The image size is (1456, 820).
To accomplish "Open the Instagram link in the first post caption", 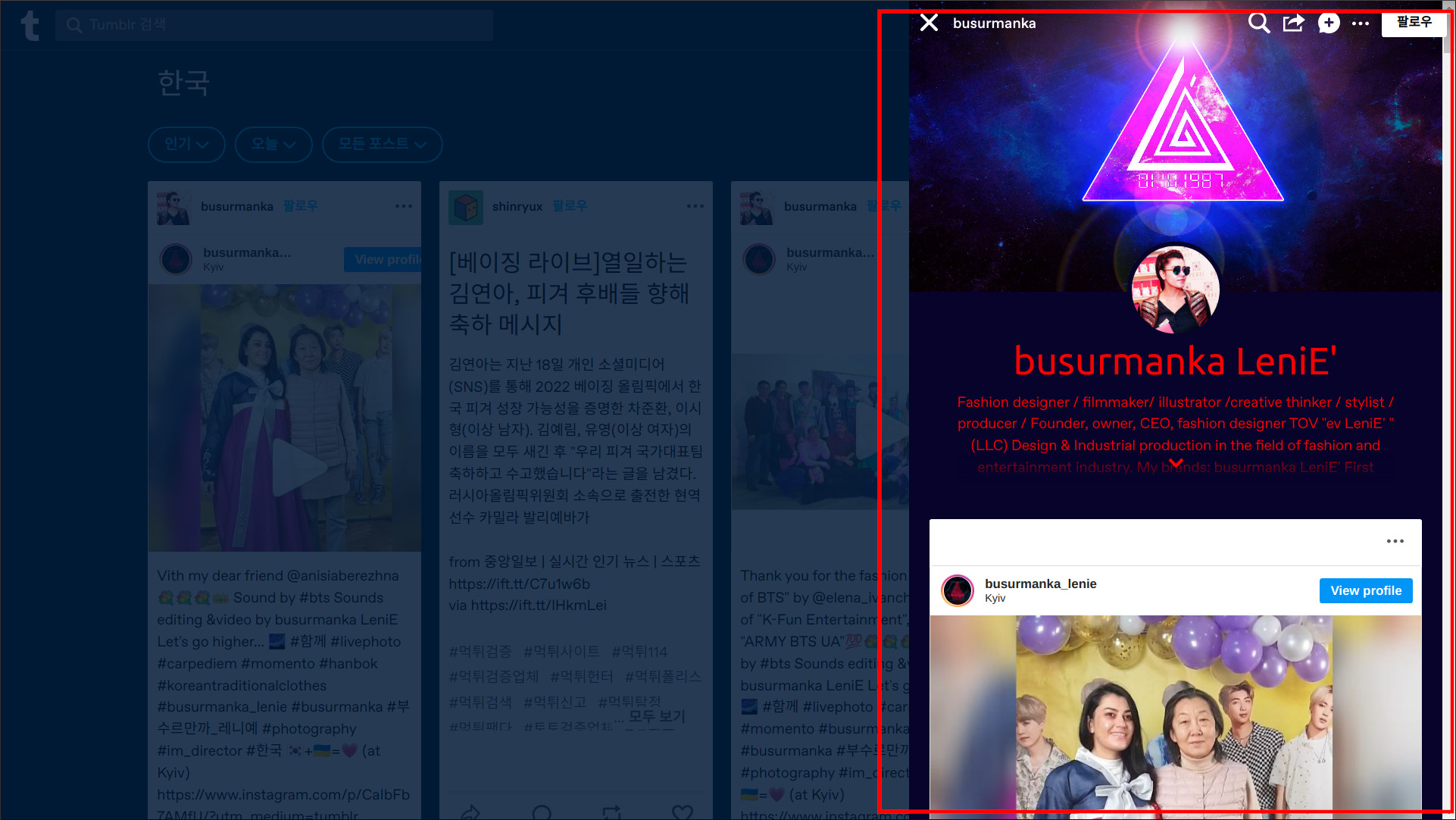I will pyautogui.click(x=283, y=805).
